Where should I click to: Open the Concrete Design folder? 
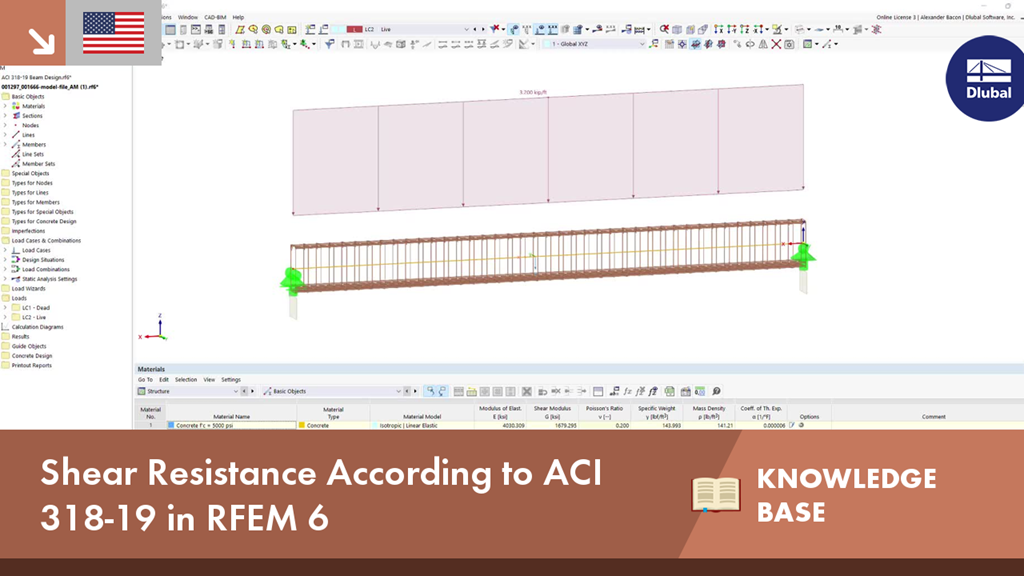click(x=31, y=356)
